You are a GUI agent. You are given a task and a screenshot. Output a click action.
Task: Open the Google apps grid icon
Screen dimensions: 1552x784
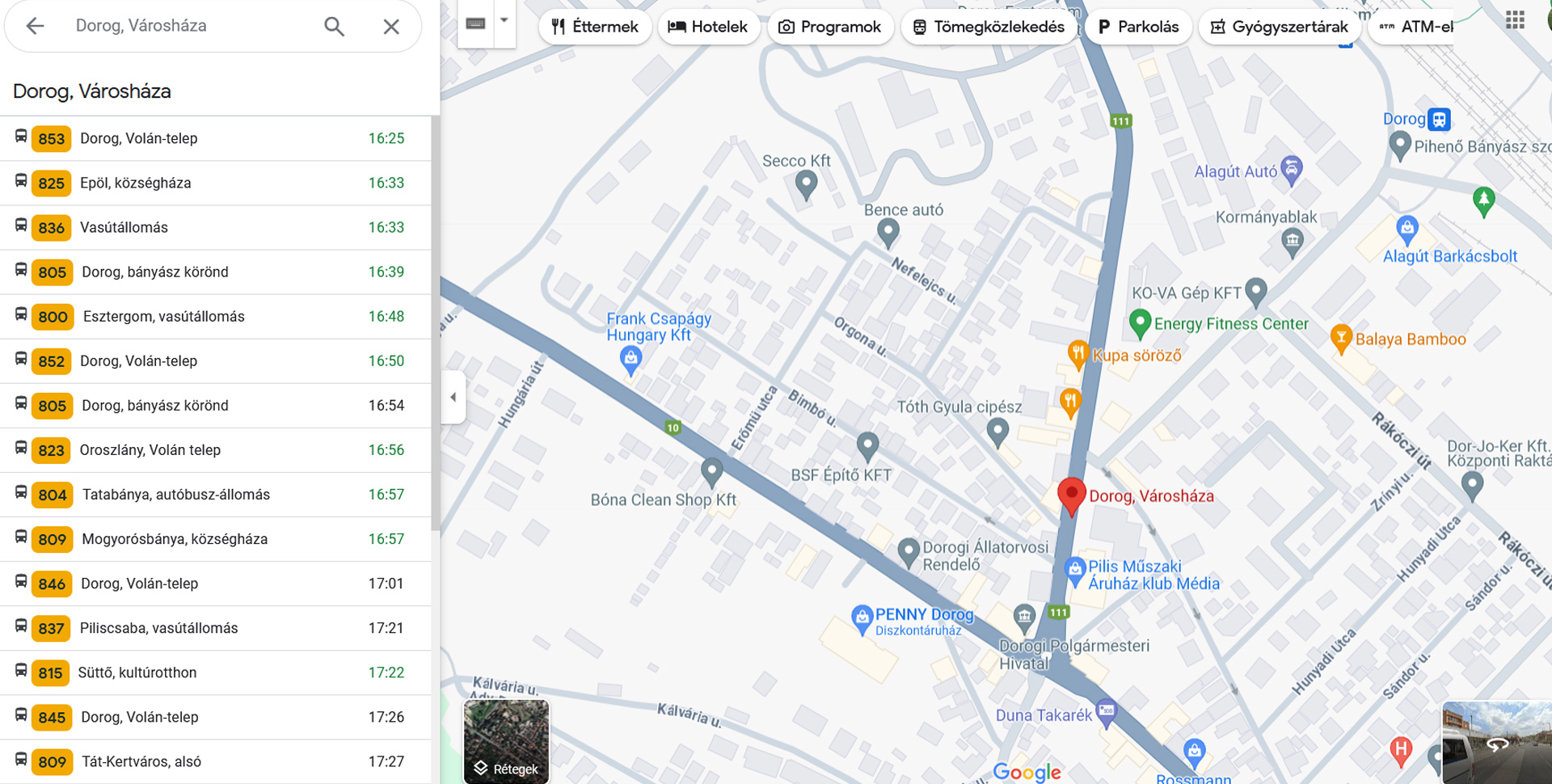[x=1515, y=20]
